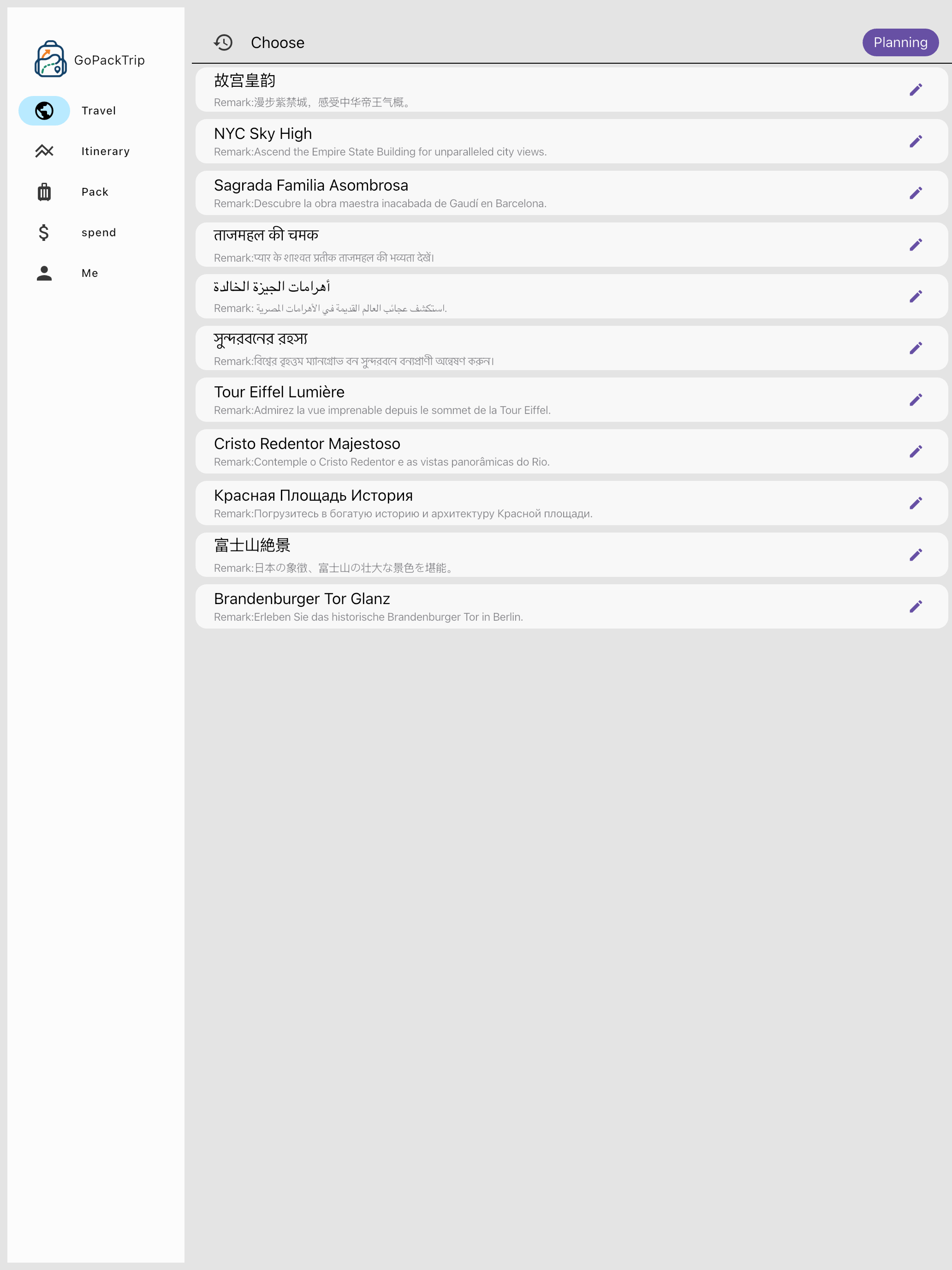Select the ताजमहल की चमक trip card
The image size is (952, 1270).
coord(571,245)
